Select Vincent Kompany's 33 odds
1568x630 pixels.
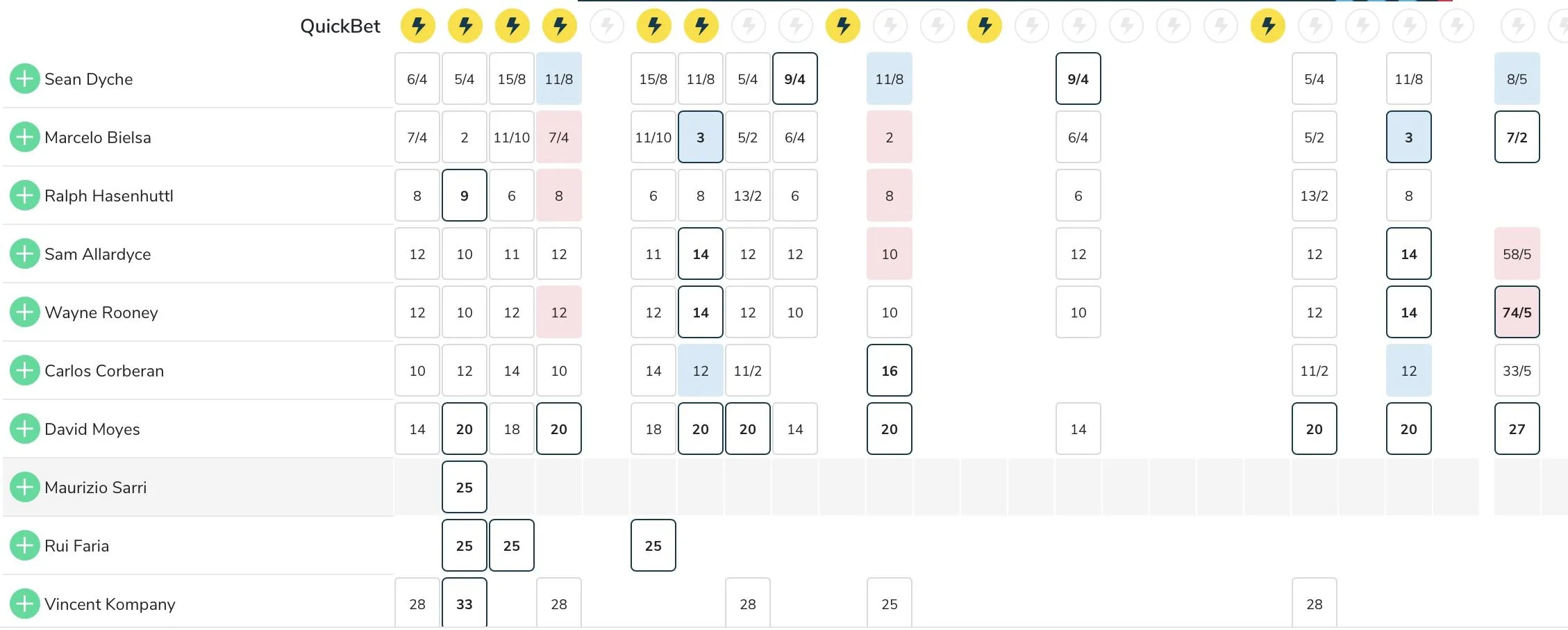[x=465, y=603]
